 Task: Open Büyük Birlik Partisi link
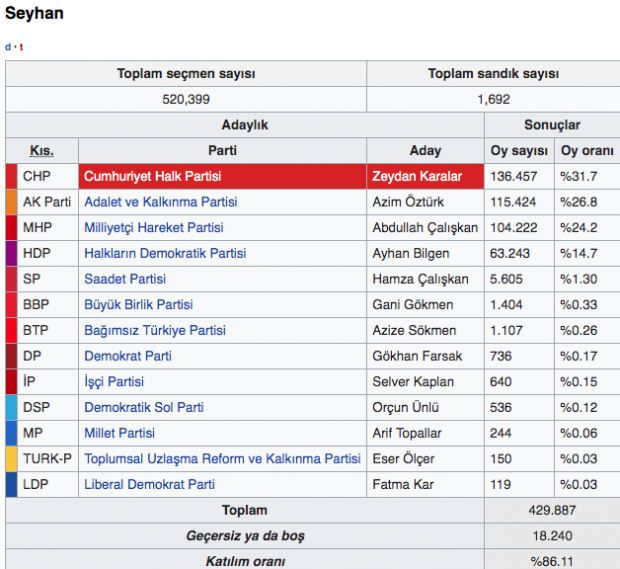[x=138, y=305]
